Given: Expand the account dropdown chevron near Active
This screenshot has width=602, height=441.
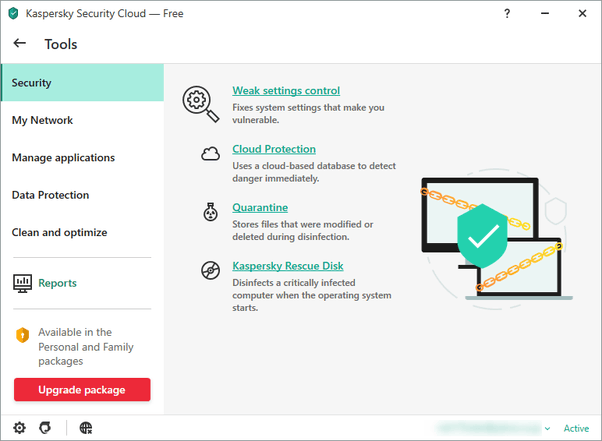Looking at the screenshot, I should click(547, 428).
